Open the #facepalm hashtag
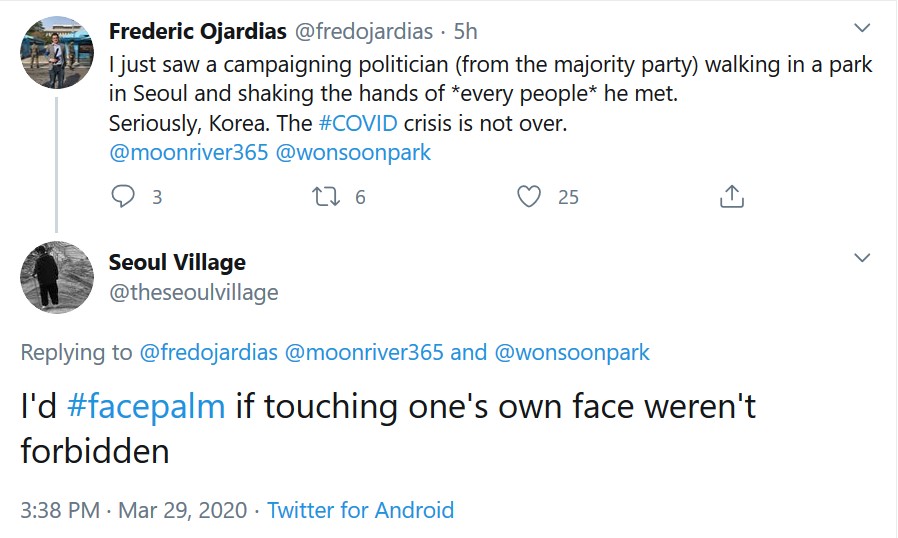Image resolution: width=898 pixels, height=538 pixels. (146, 407)
